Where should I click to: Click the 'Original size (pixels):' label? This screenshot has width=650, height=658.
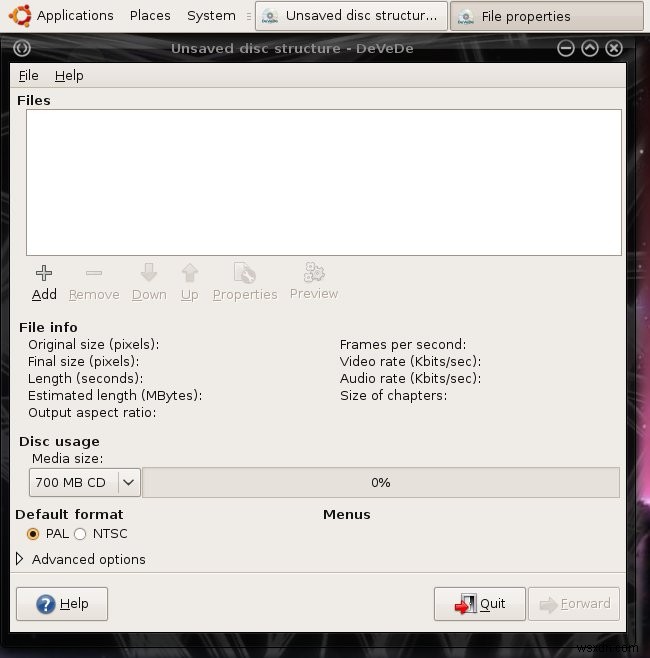tap(94, 345)
